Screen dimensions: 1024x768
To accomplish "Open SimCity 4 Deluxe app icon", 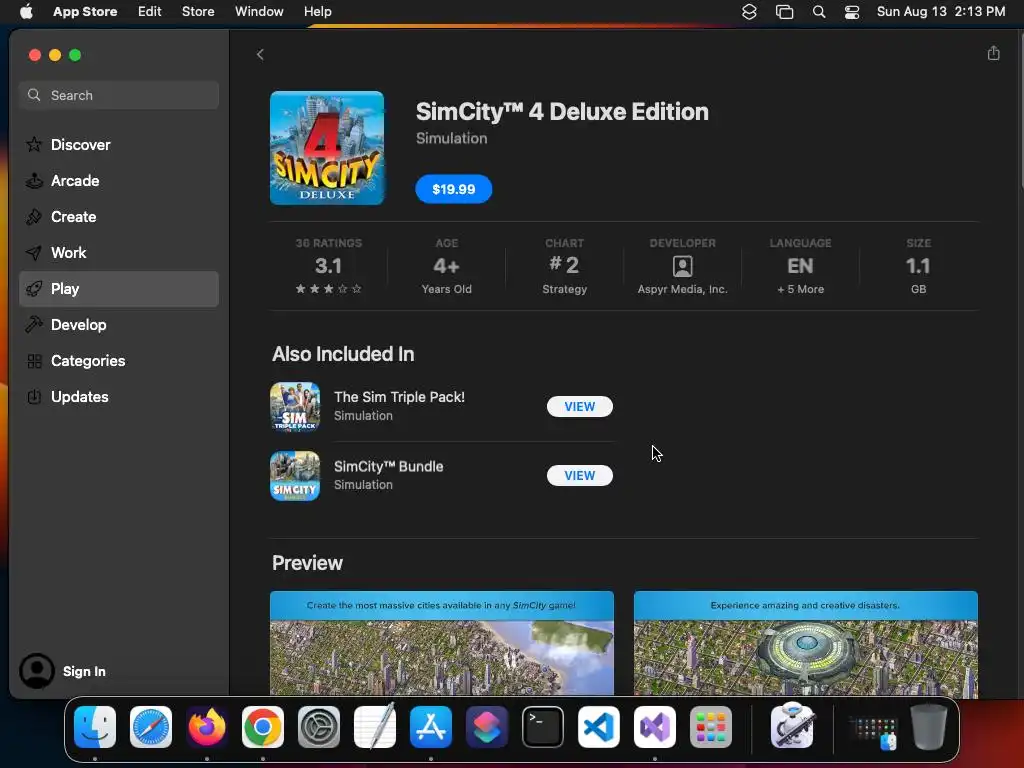I will 327,148.
